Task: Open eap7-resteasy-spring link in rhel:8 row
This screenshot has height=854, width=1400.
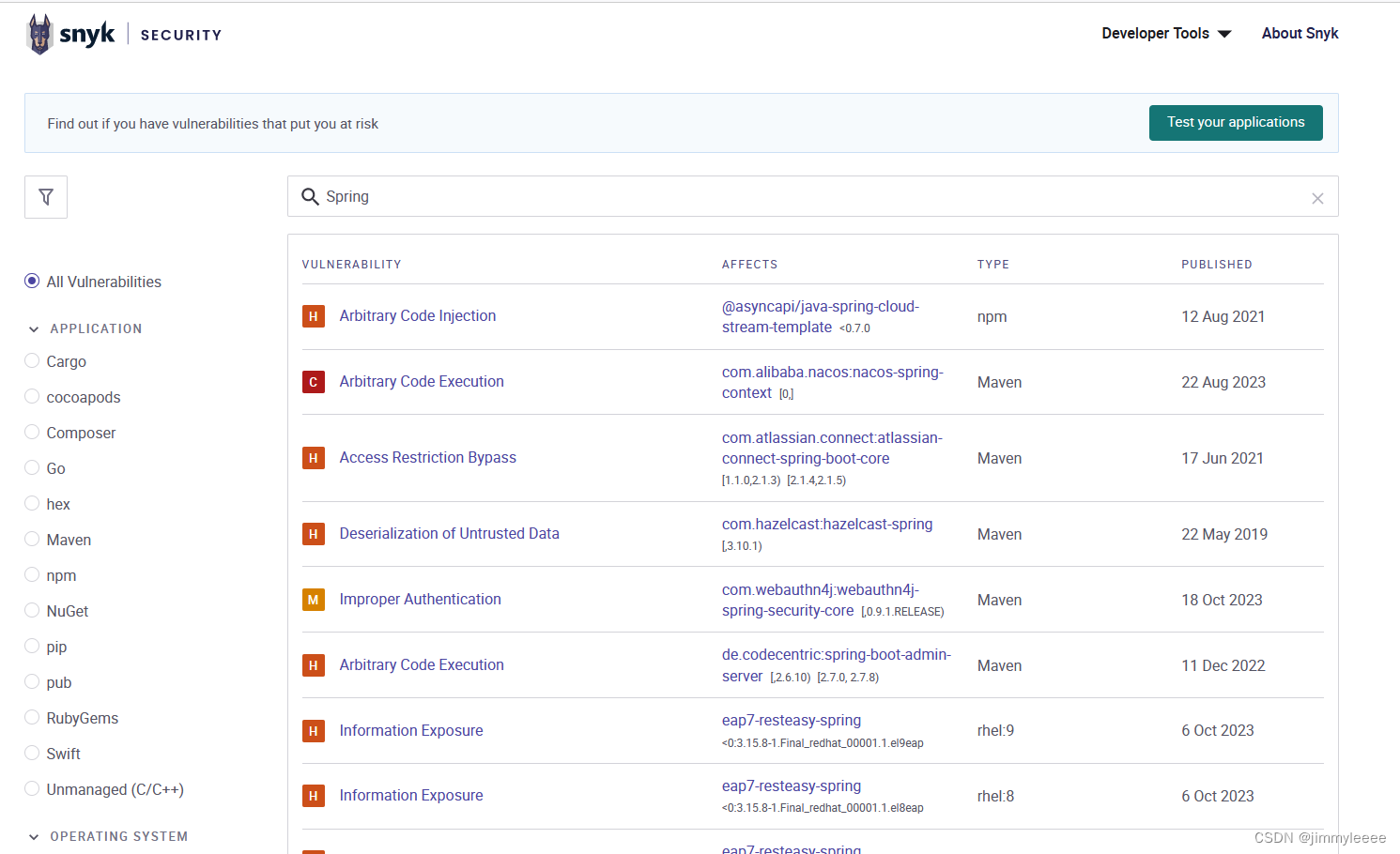Action: pyautogui.click(x=791, y=786)
